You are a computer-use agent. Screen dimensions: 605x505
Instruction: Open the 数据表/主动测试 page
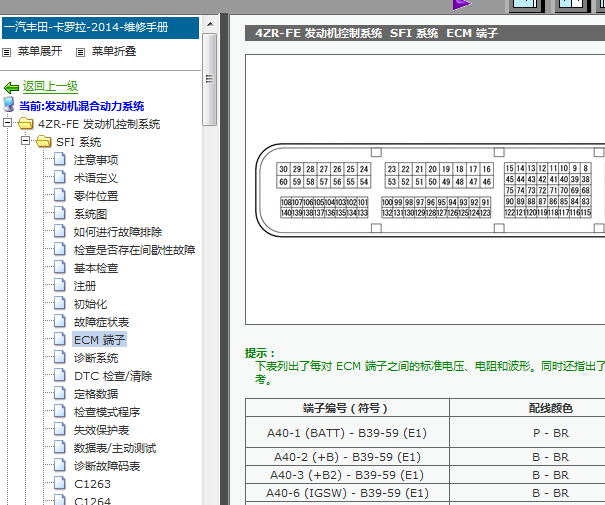115,448
